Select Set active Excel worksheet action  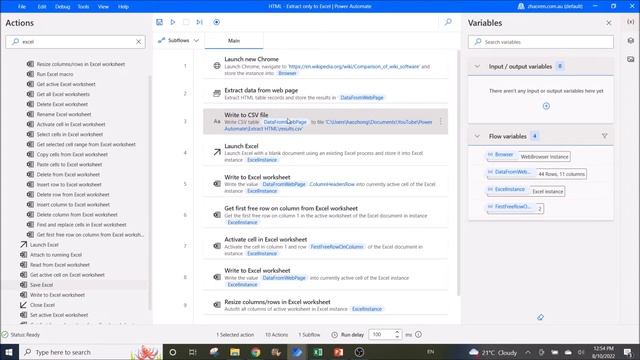(59, 315)
